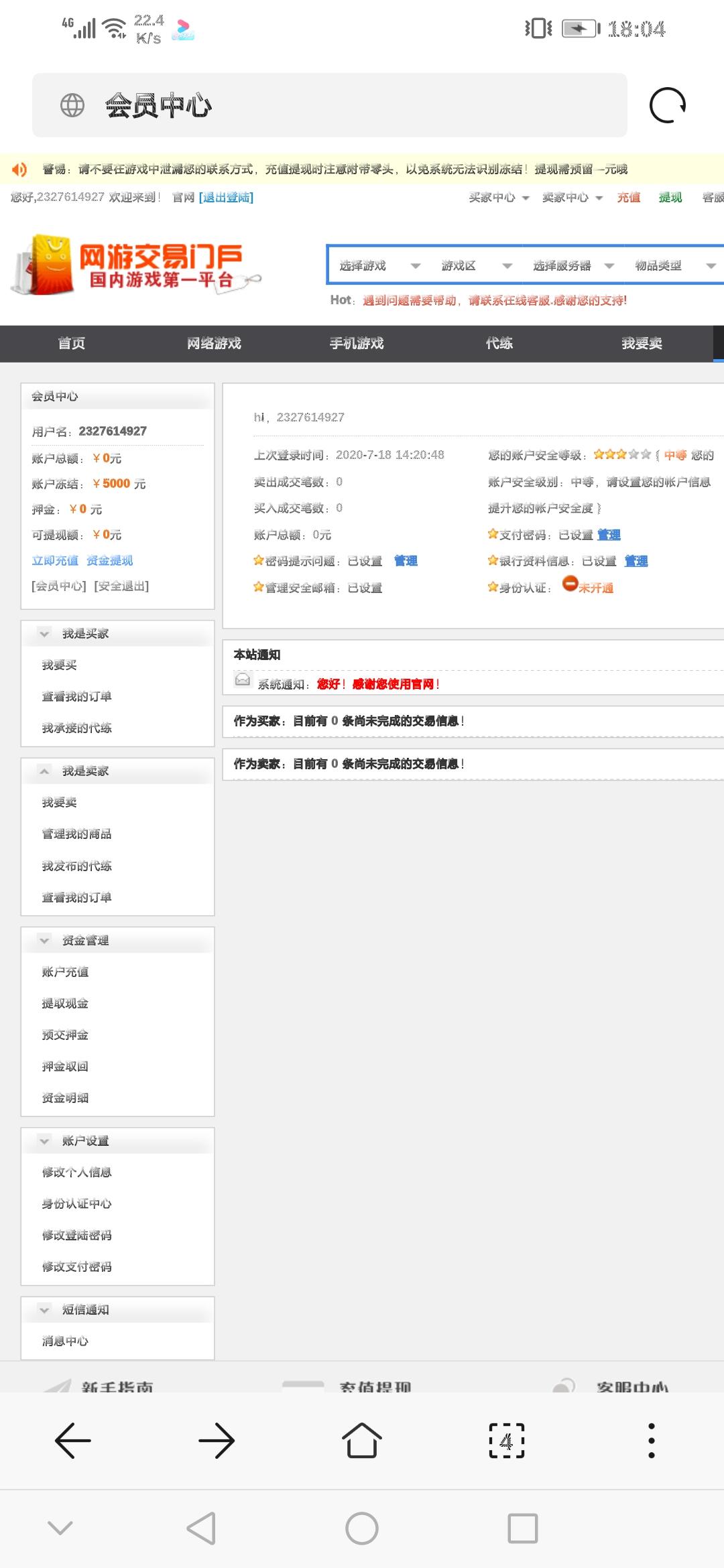Open the 选择游戏 dropdown
This screenshot has width=724, height=1568.
(379, 265)
